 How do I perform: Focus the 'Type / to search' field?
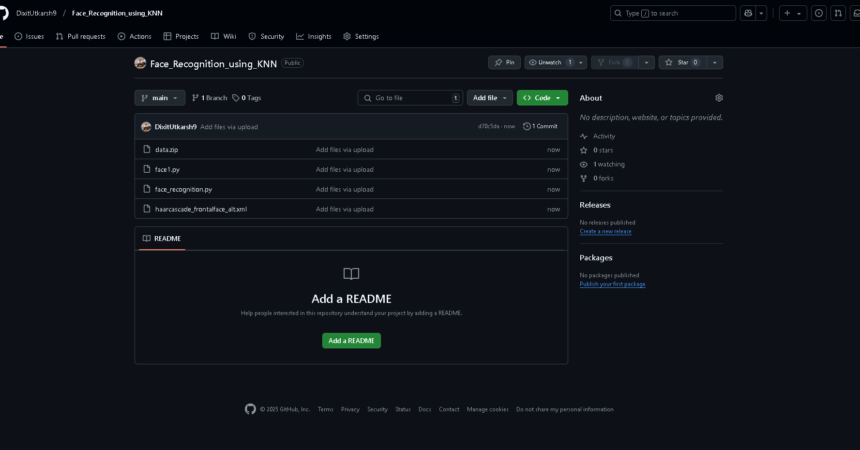point(673,13)
